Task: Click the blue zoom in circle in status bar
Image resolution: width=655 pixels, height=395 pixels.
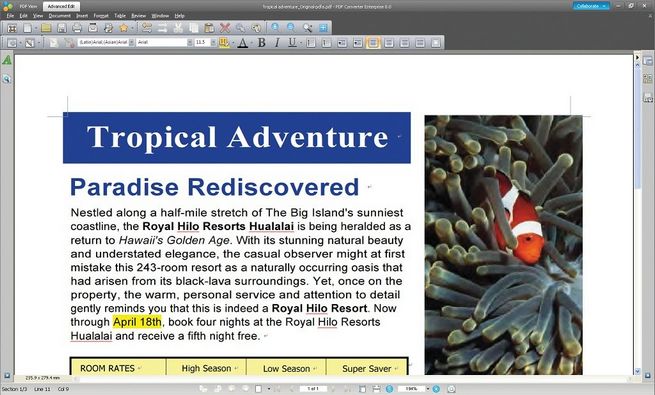Action: (436, 389)
